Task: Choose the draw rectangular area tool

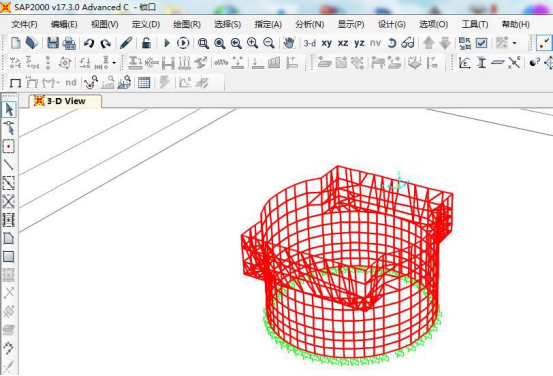Action: click(9, 256)
